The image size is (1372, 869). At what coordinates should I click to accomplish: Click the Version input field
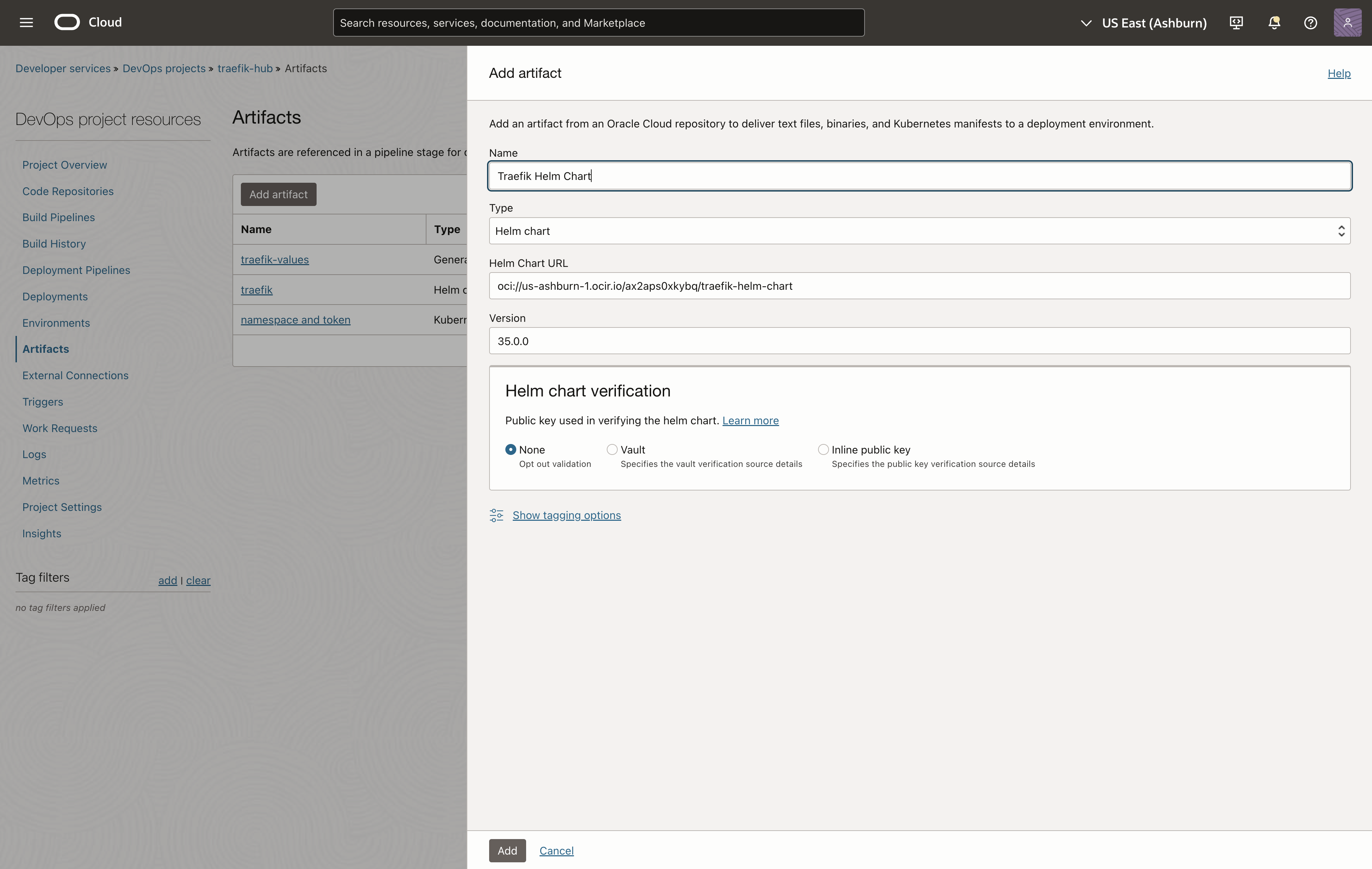[919, 341]
